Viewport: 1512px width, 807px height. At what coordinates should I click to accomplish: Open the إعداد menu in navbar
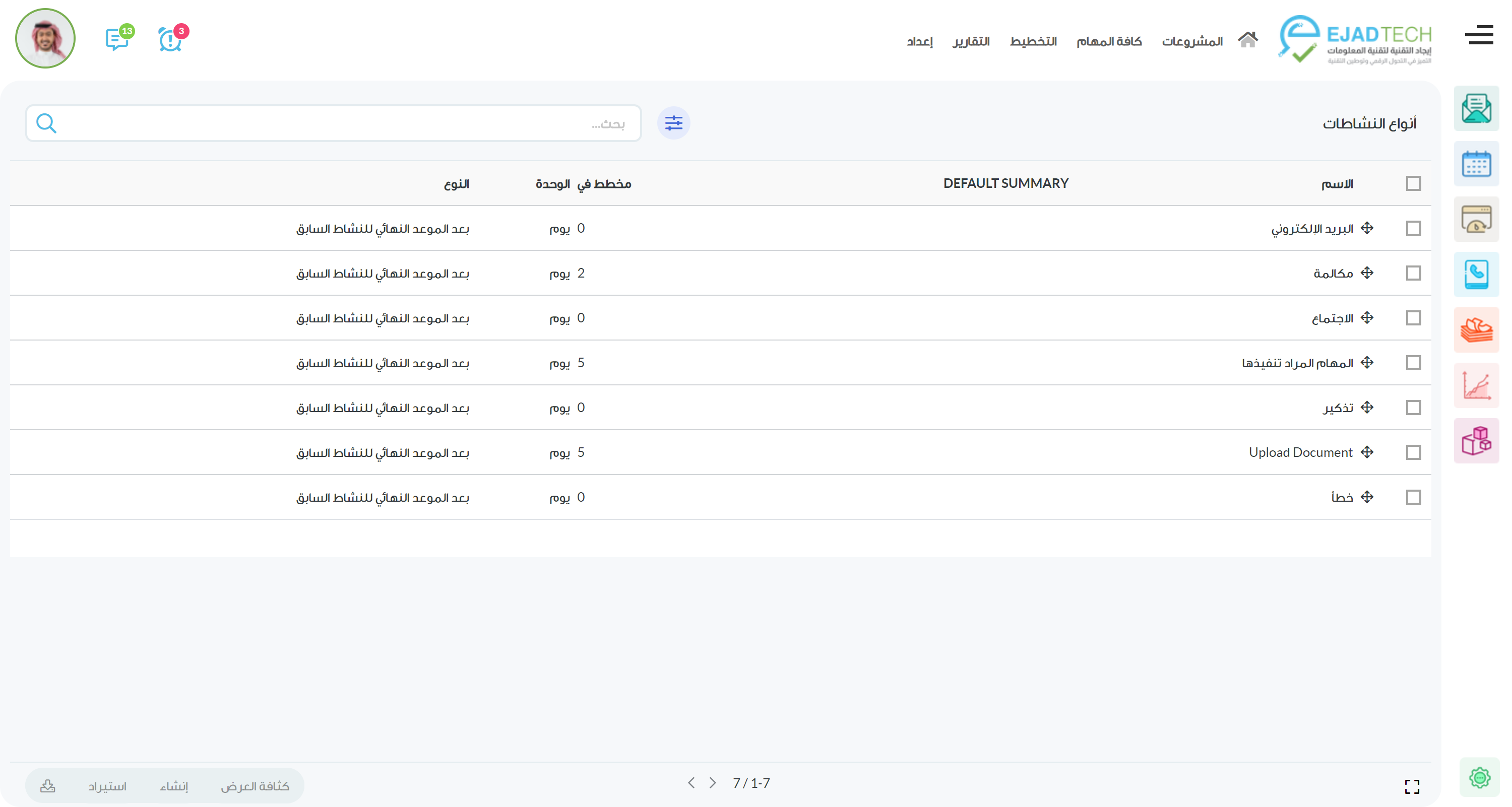click(919, 41)
